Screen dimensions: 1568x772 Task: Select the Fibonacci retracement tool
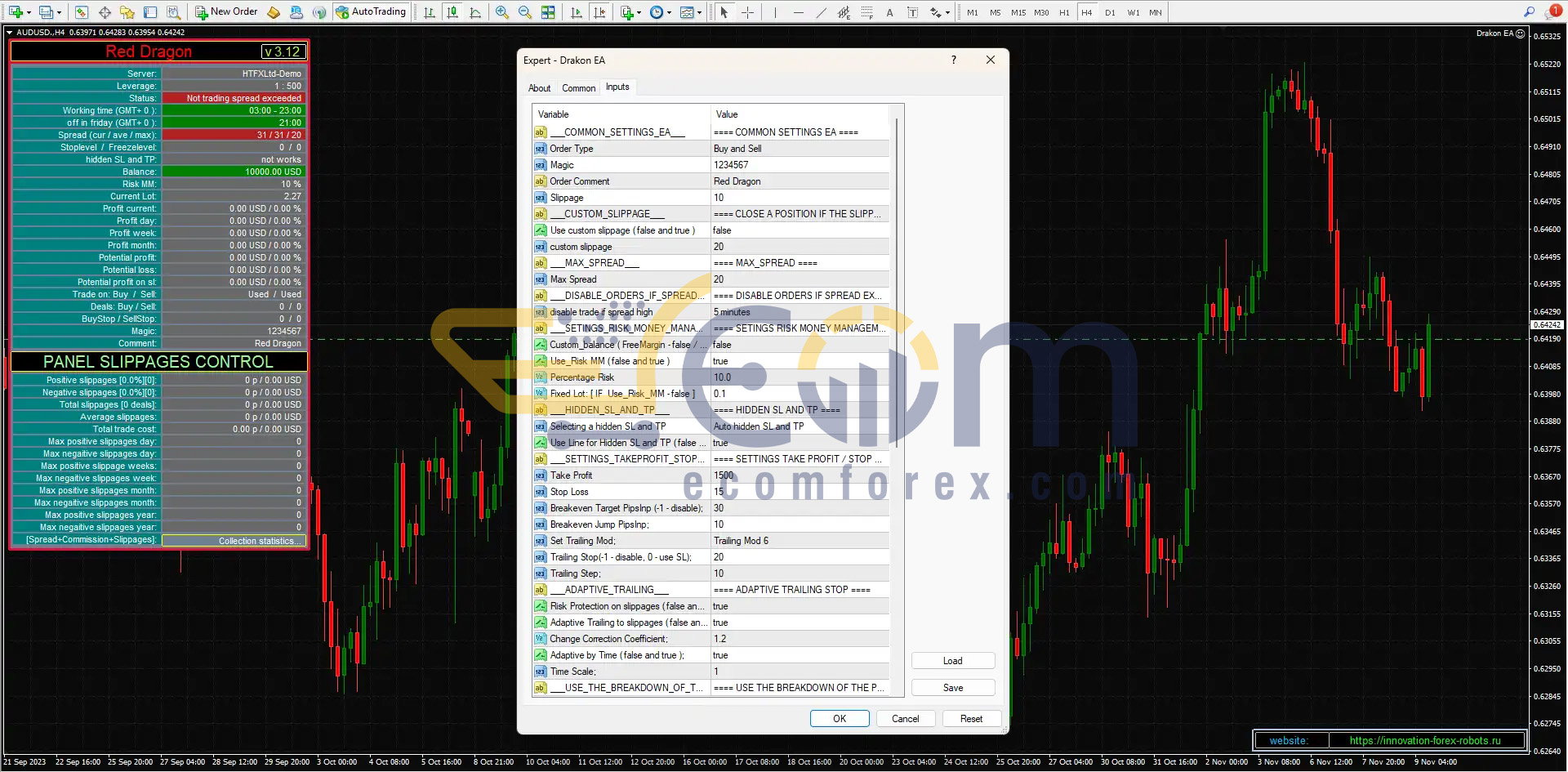[x=867, y=12]
